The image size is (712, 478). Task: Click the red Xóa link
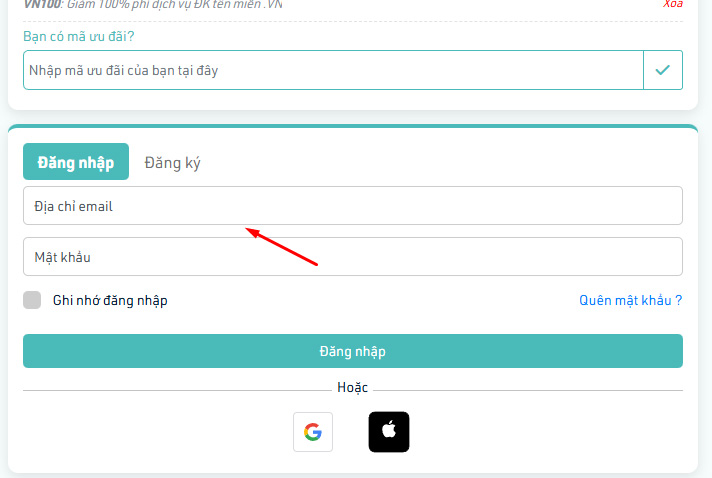[x=673, y=4]
